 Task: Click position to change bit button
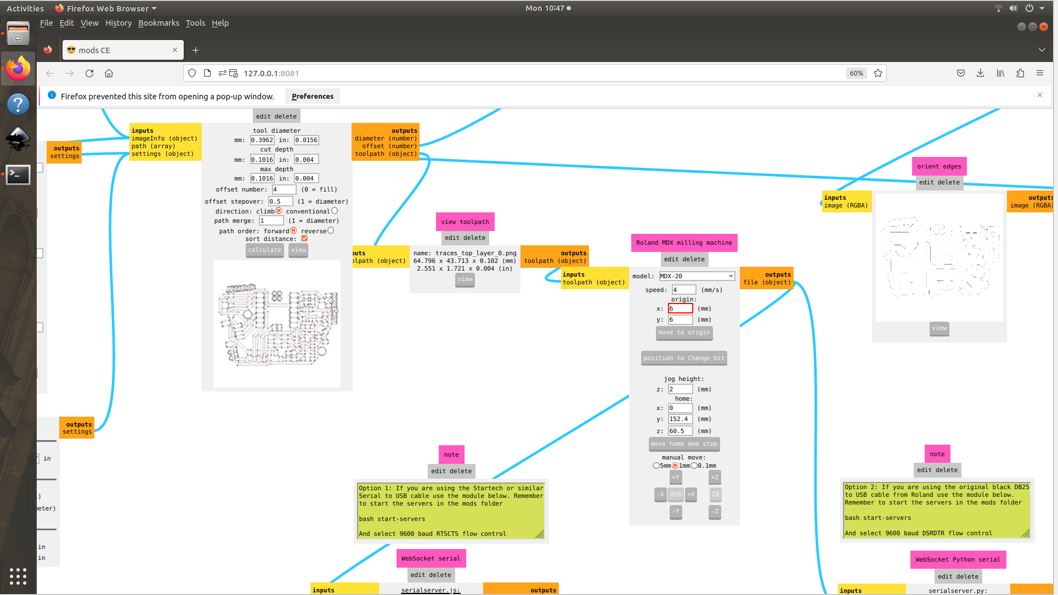(684, 358)
